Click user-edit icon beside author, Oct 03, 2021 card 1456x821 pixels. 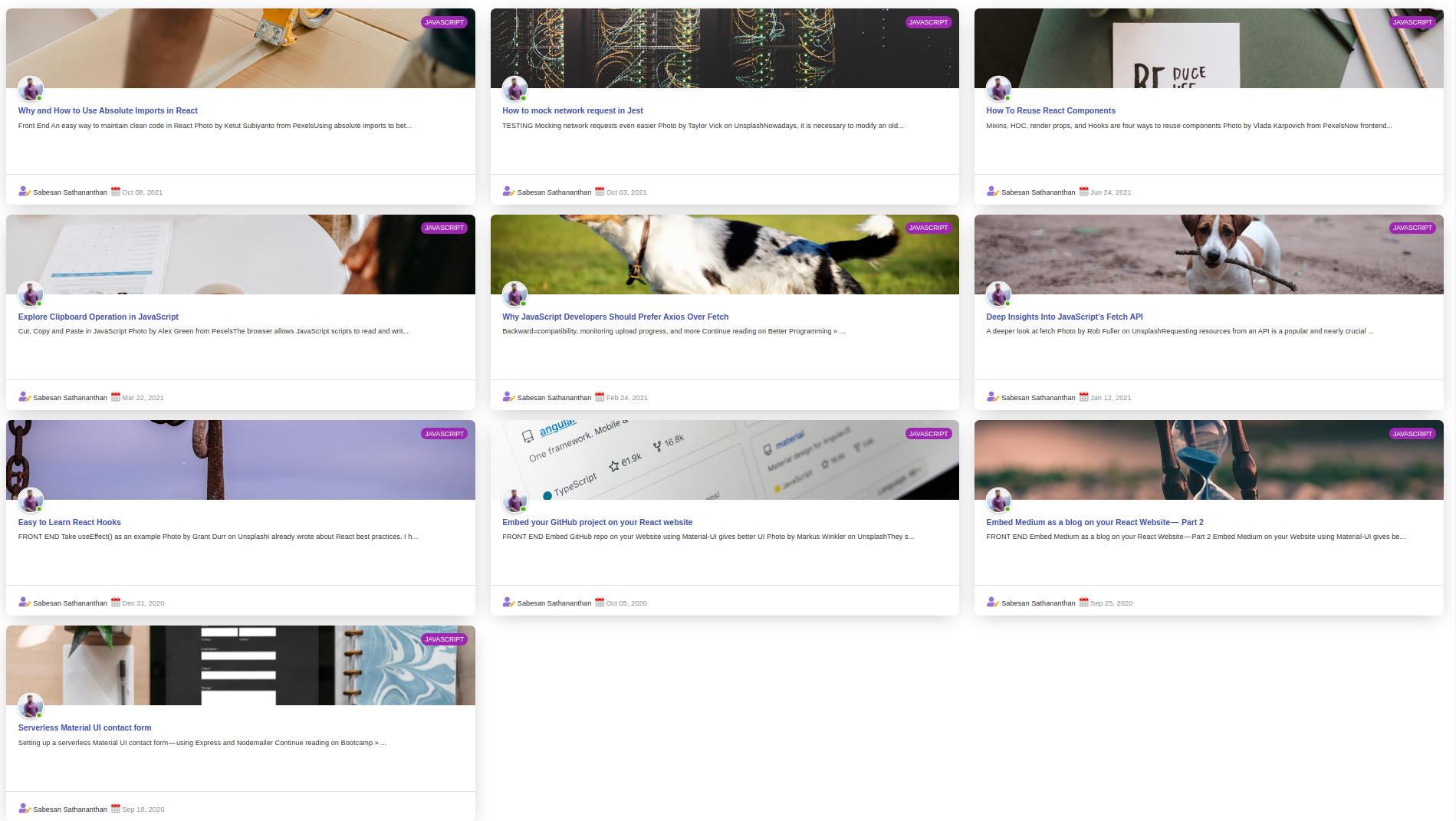click(508, 192)
